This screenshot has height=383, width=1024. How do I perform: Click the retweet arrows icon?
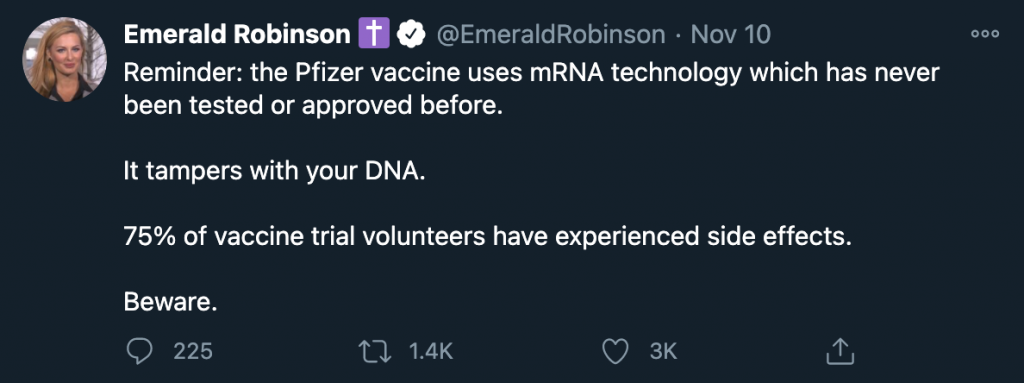click(x=376, y=352)
